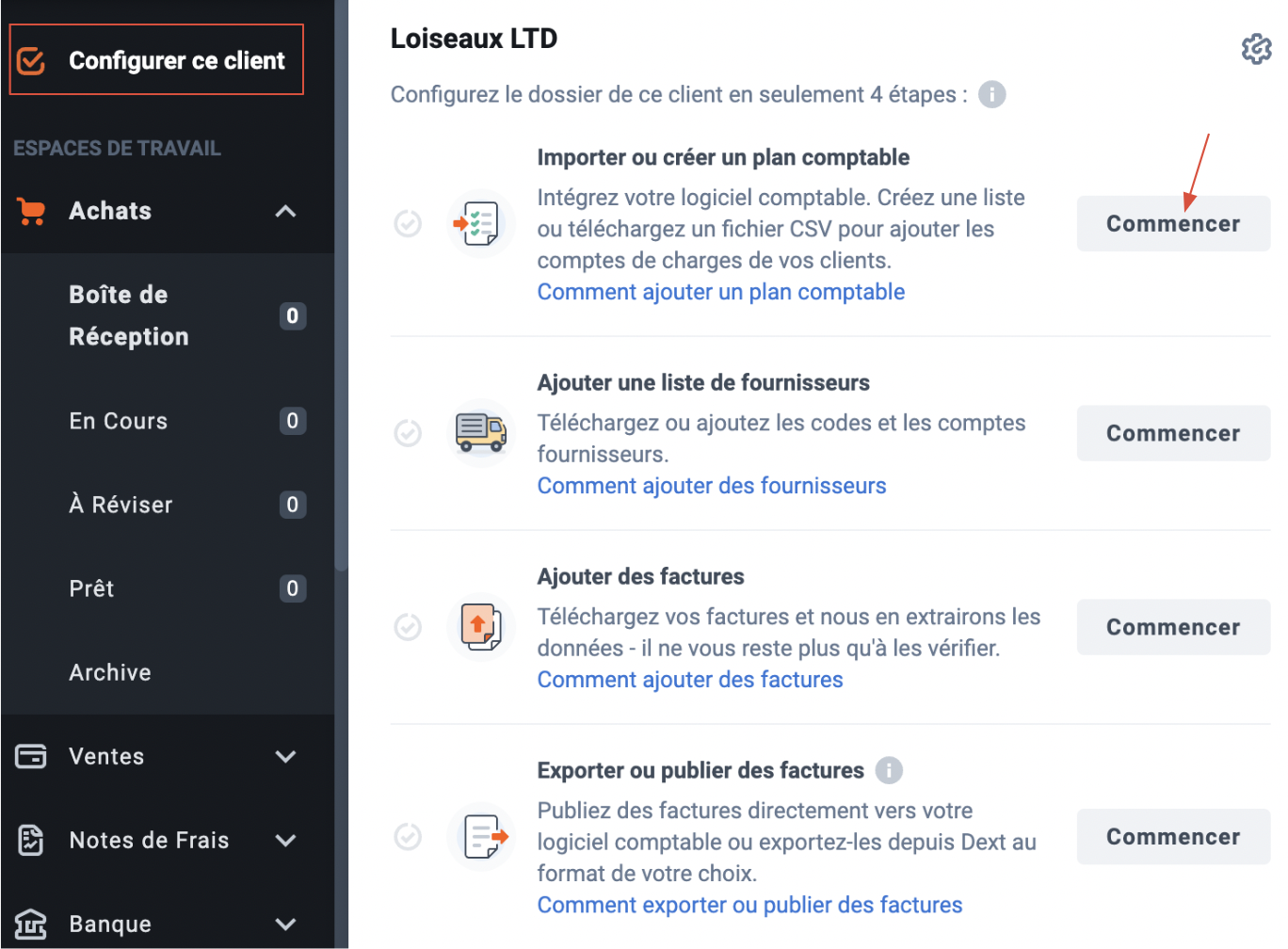1288x949 pixels.
Task: Toggle the plan comptable step checkmark
Action: (x=408, y=224)
